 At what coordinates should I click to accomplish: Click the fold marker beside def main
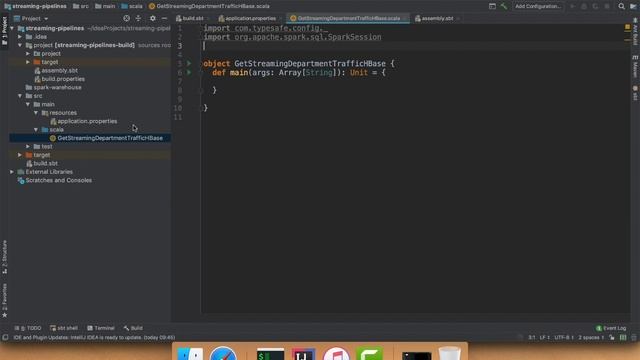[x=201, y=73]
